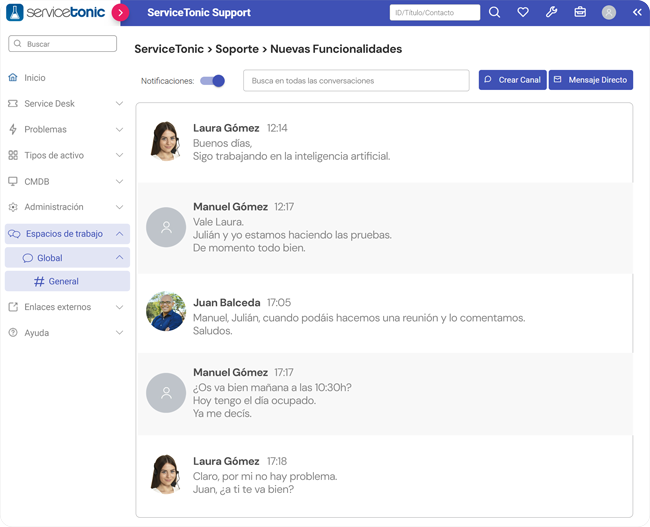Expand the Ayuda chevron
Screen dimensions: 650x527
pyautogui.click(x=119, y=333)
